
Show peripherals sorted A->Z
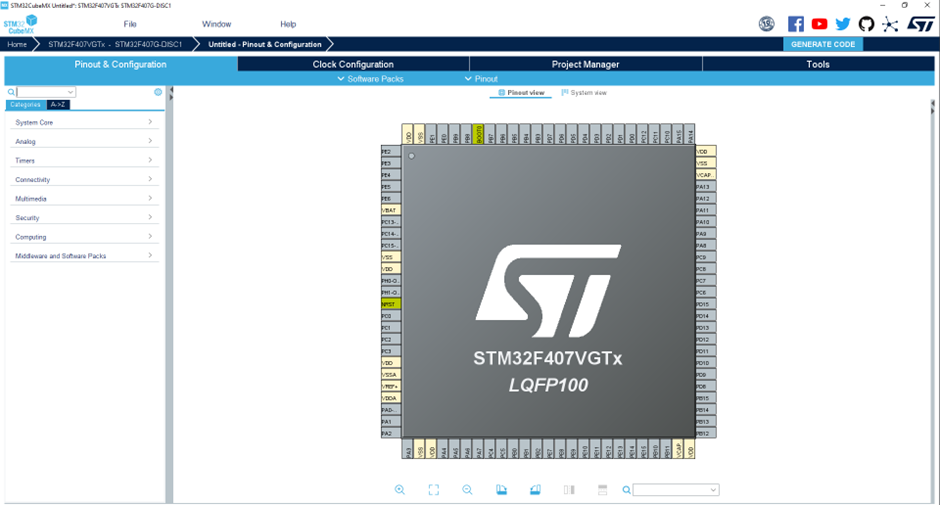[x=58, y=104]
